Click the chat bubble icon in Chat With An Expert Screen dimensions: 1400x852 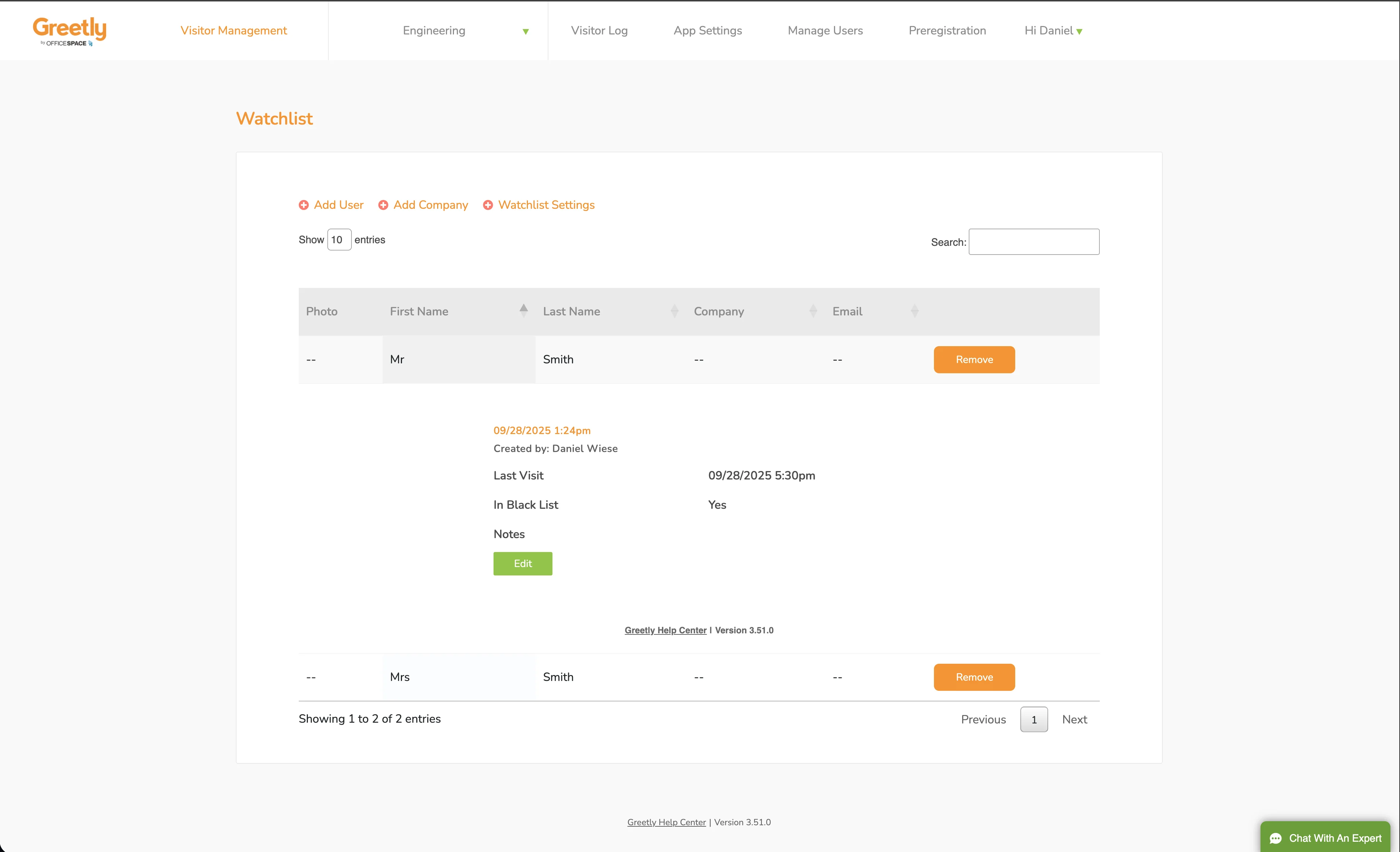tap(1275, 838)
